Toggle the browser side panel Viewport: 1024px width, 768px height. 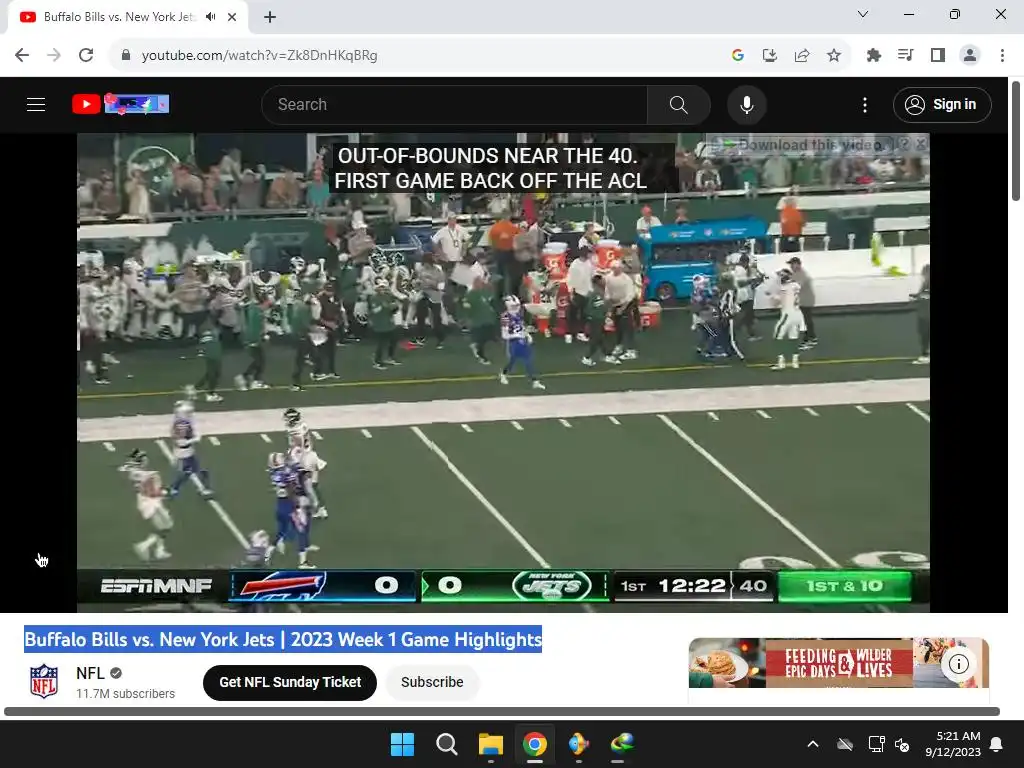coord(938,56)
